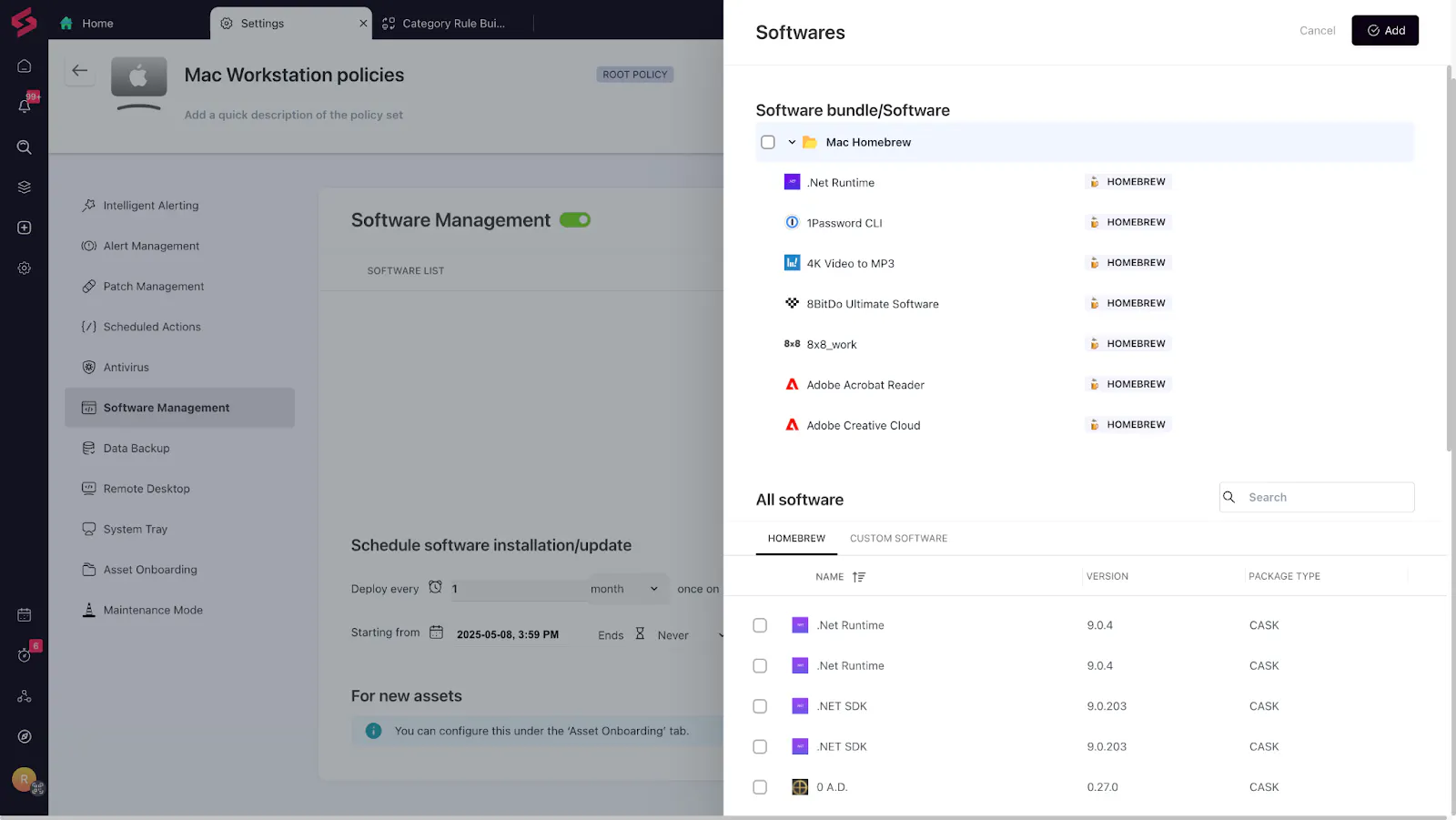The height and width of the screenshot is (820, 1456).
Task: Click the notifications bell icon in sidebar
Action: [25, 106]
